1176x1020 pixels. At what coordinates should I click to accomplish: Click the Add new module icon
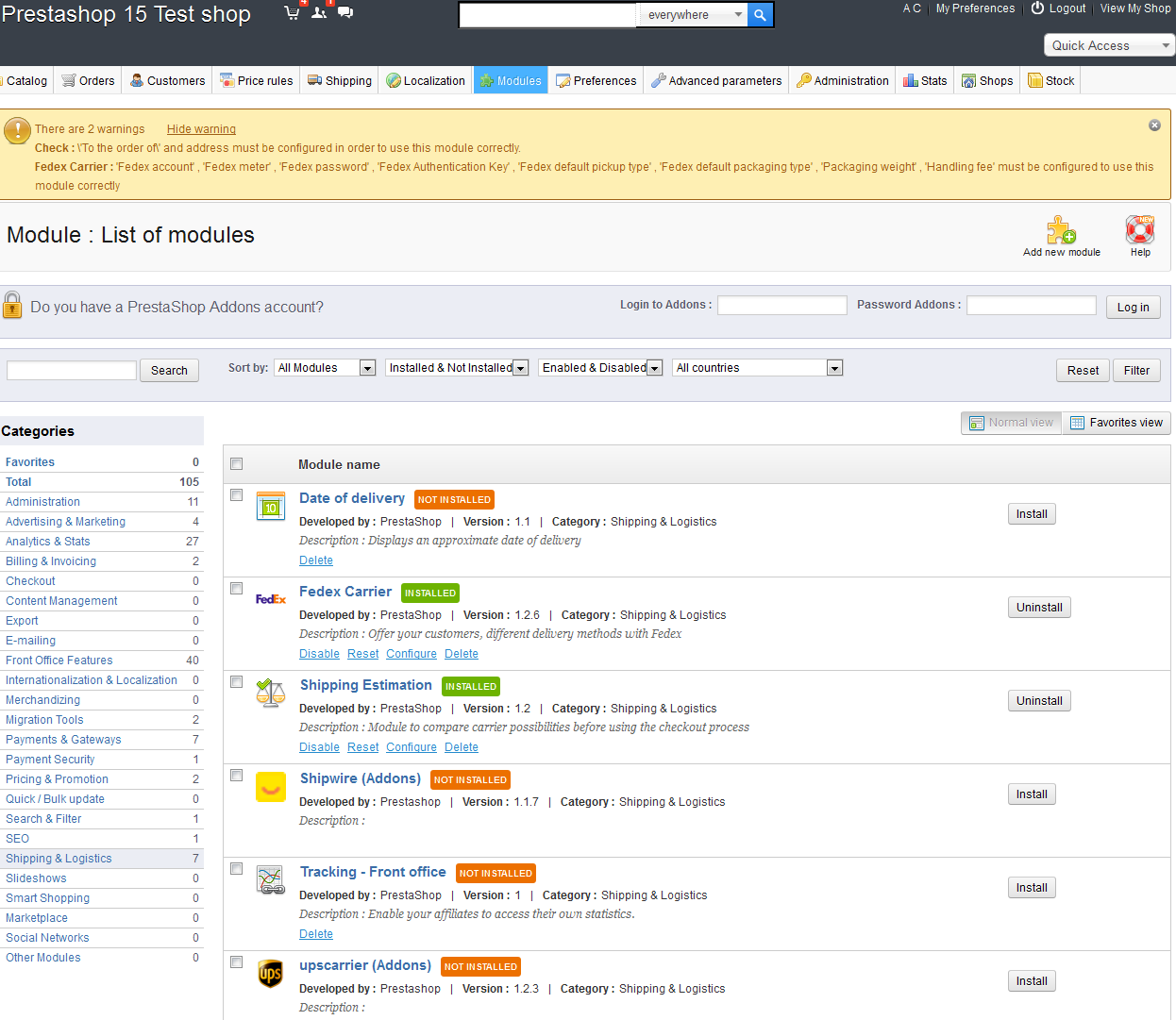pos(1061,230)
